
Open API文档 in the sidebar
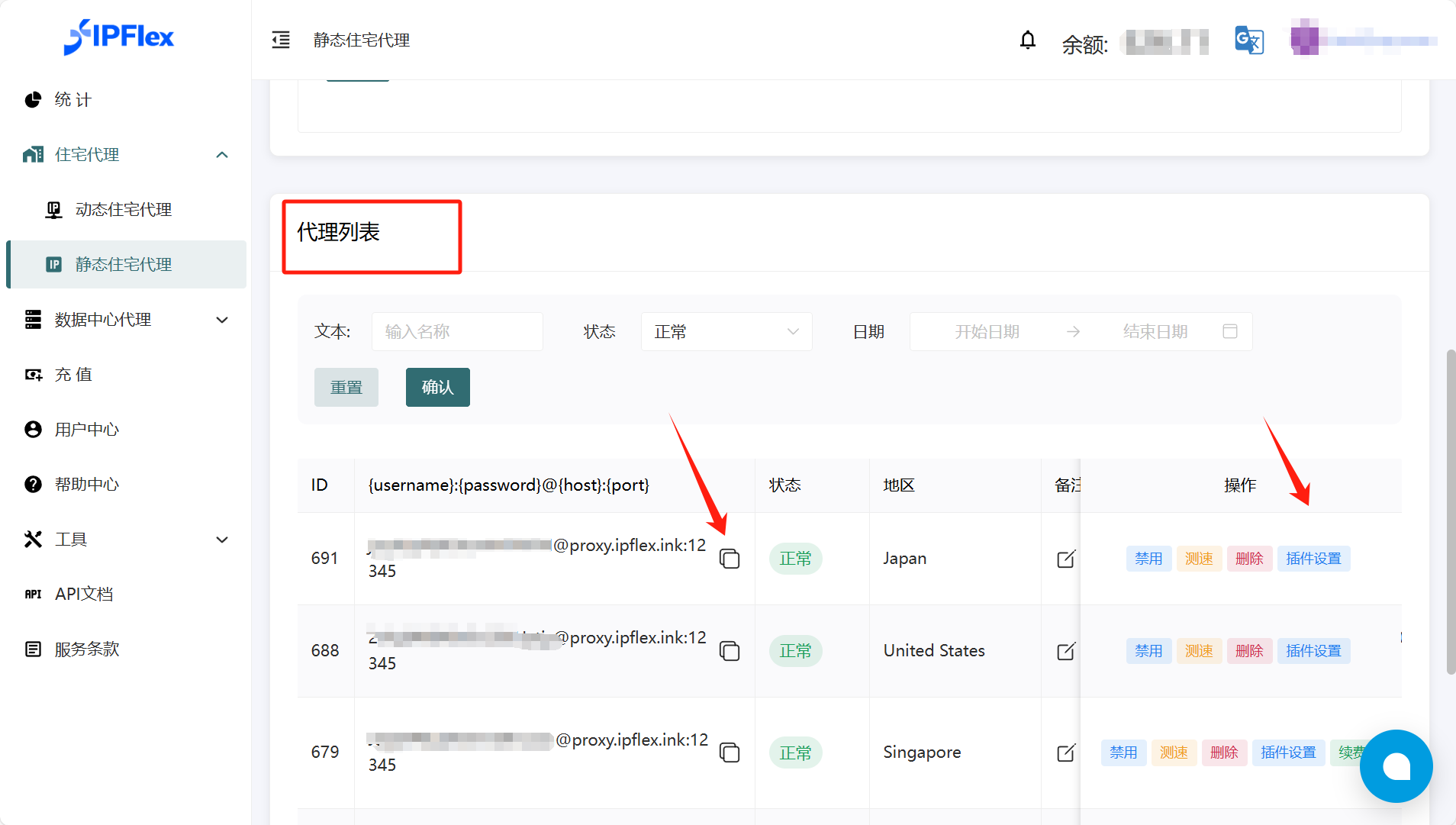84,595
